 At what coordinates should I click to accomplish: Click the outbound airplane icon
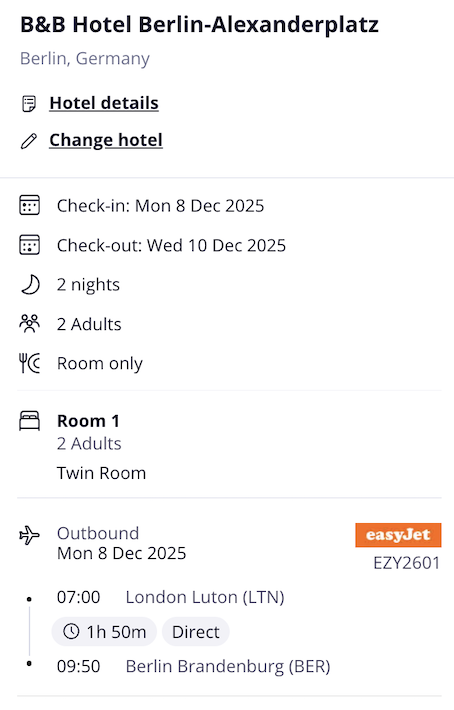[x=29, y=535]
